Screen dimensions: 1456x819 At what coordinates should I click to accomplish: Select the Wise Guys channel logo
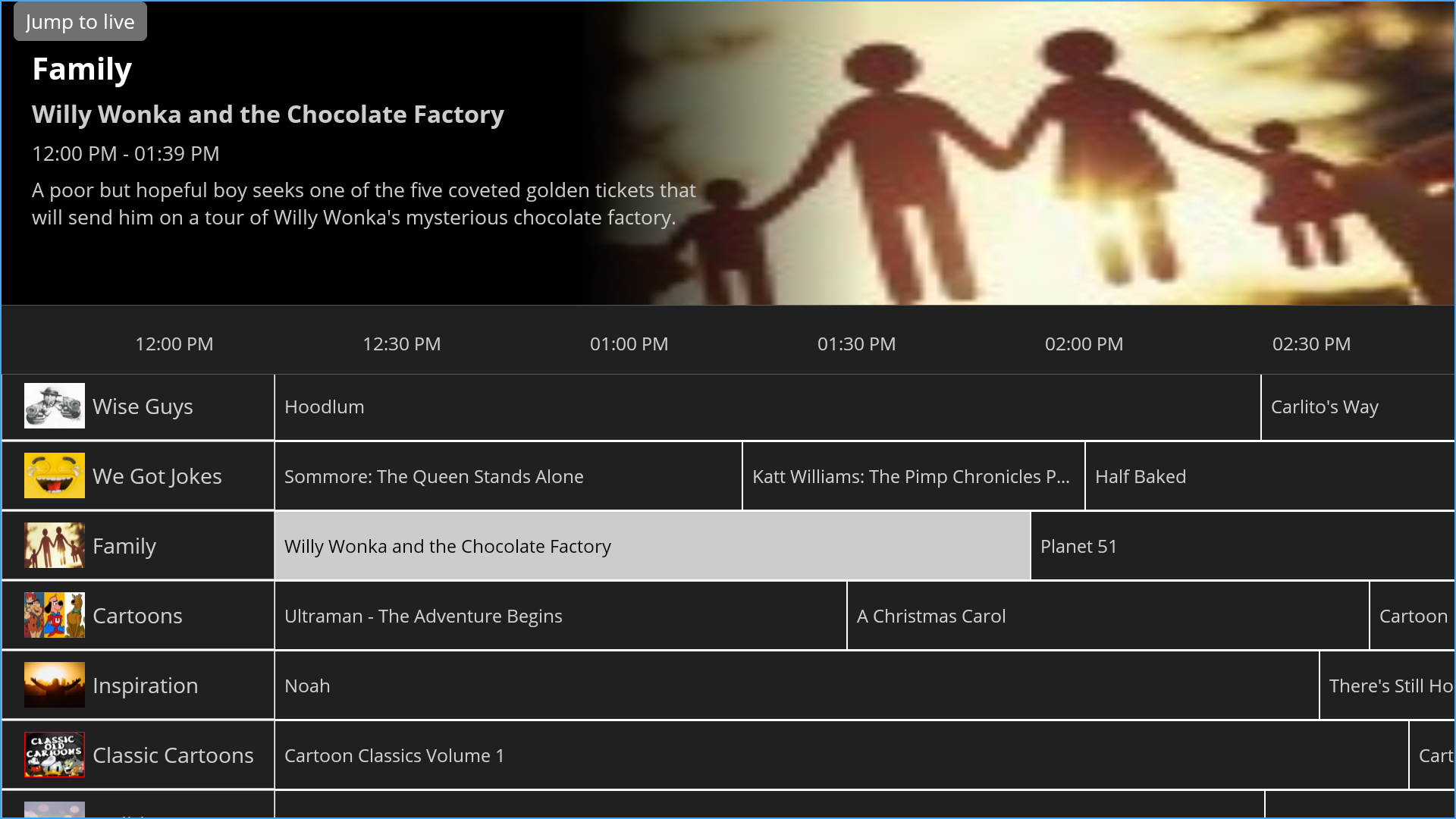pyautogui.click(x=54, y=406)
